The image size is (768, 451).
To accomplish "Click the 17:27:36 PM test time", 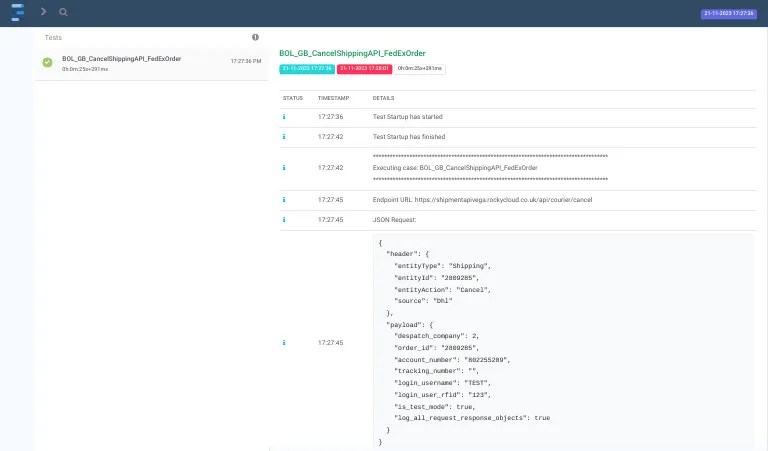I will pos(246,61).
